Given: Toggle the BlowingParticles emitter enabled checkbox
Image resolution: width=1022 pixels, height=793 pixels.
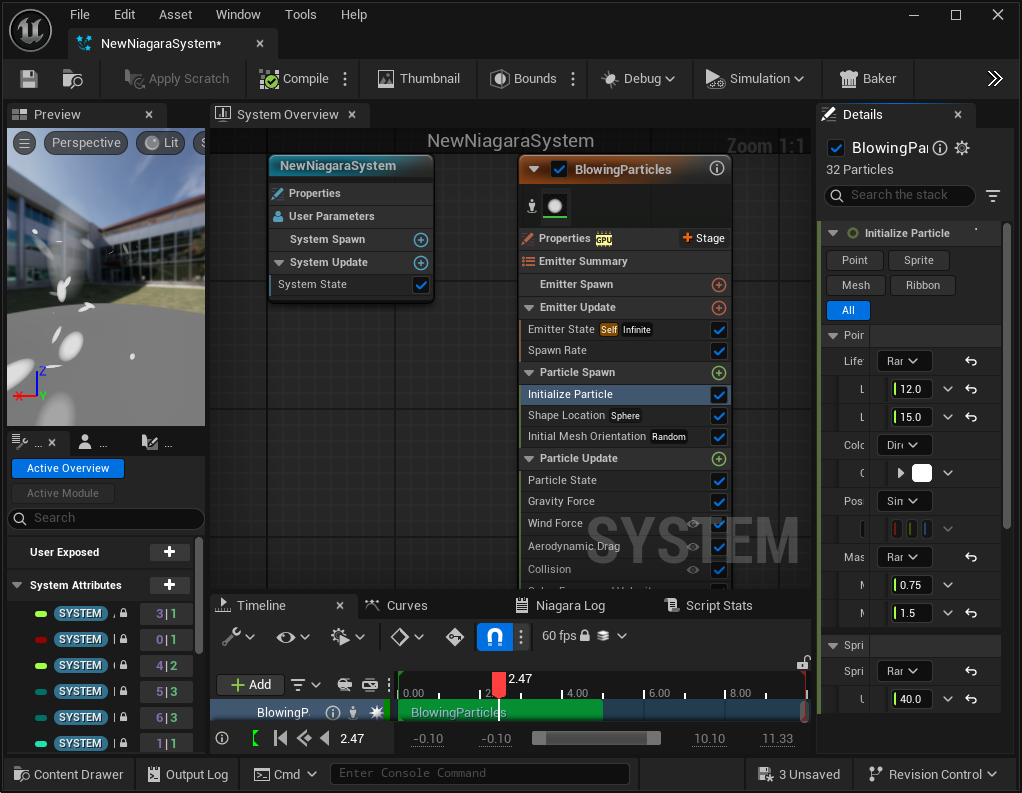Looking at the screenshot, I should coord(559,169).
